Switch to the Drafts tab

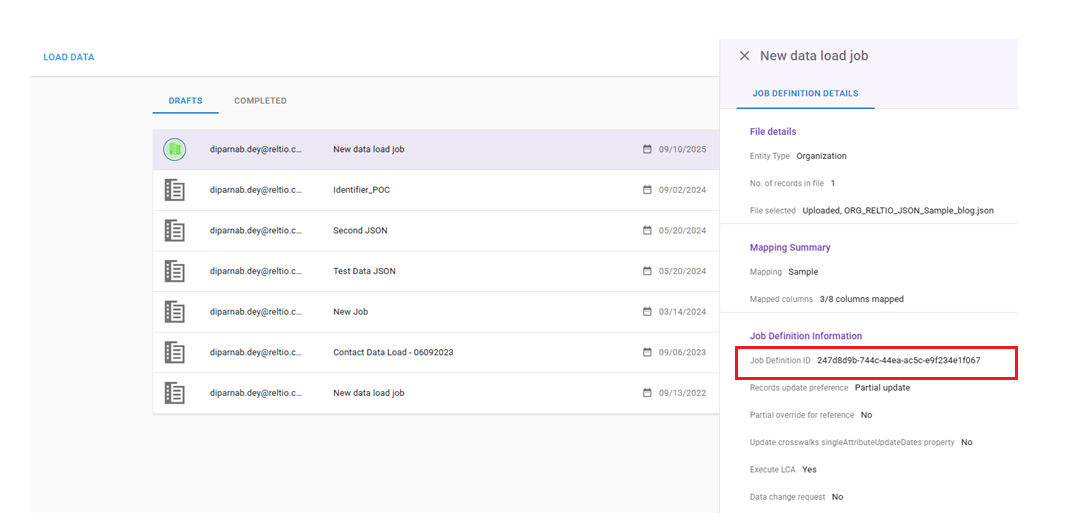(186, 101)
